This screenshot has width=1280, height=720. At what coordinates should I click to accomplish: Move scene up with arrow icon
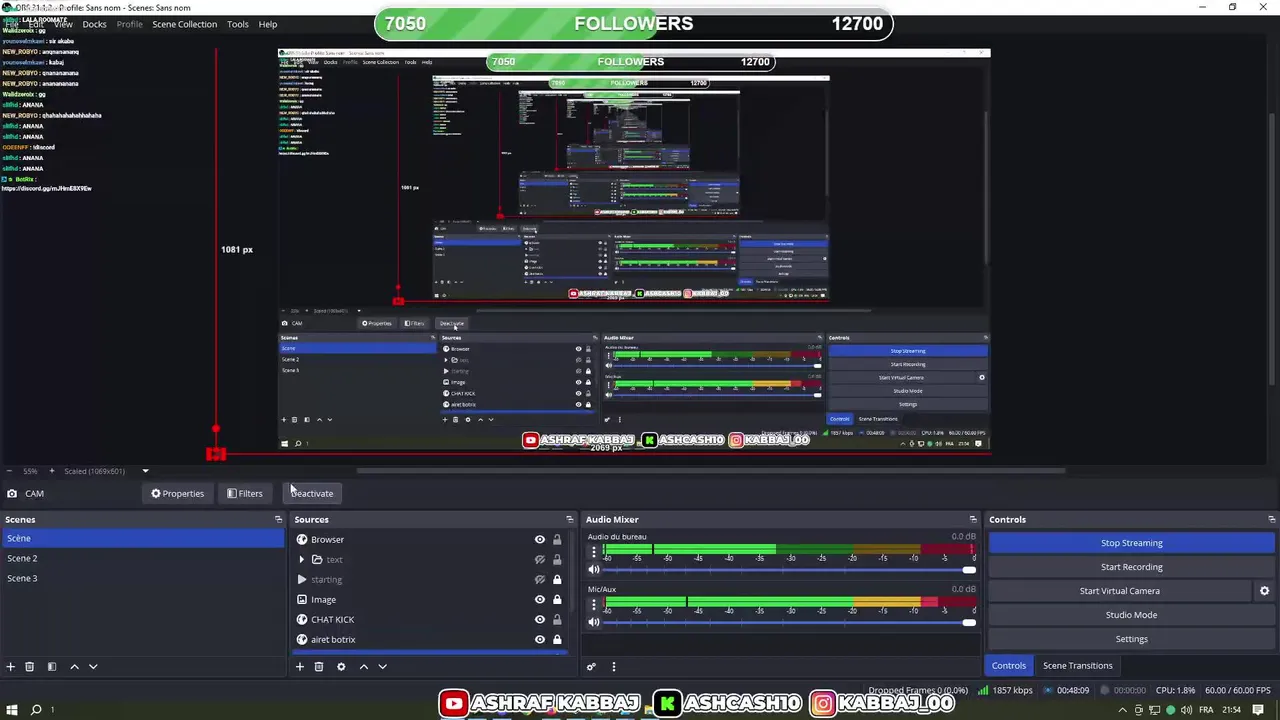tap(74, 667)
